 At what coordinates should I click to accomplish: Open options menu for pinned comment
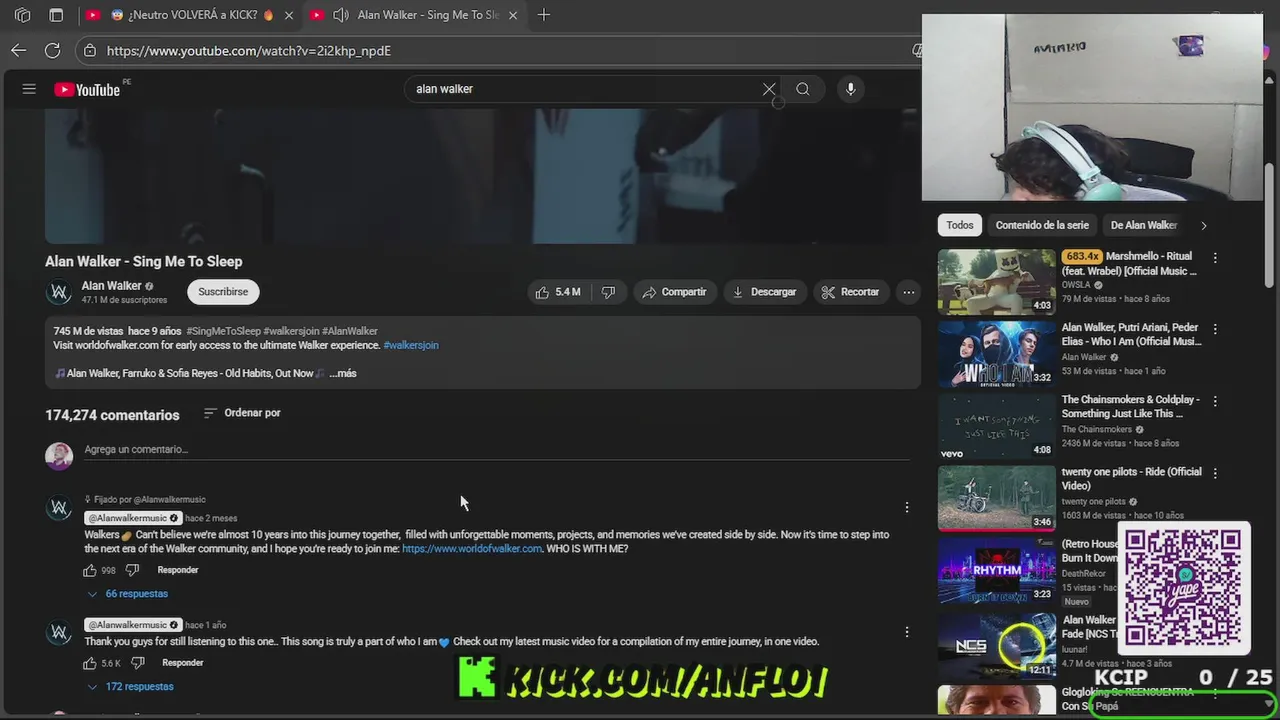907,507
